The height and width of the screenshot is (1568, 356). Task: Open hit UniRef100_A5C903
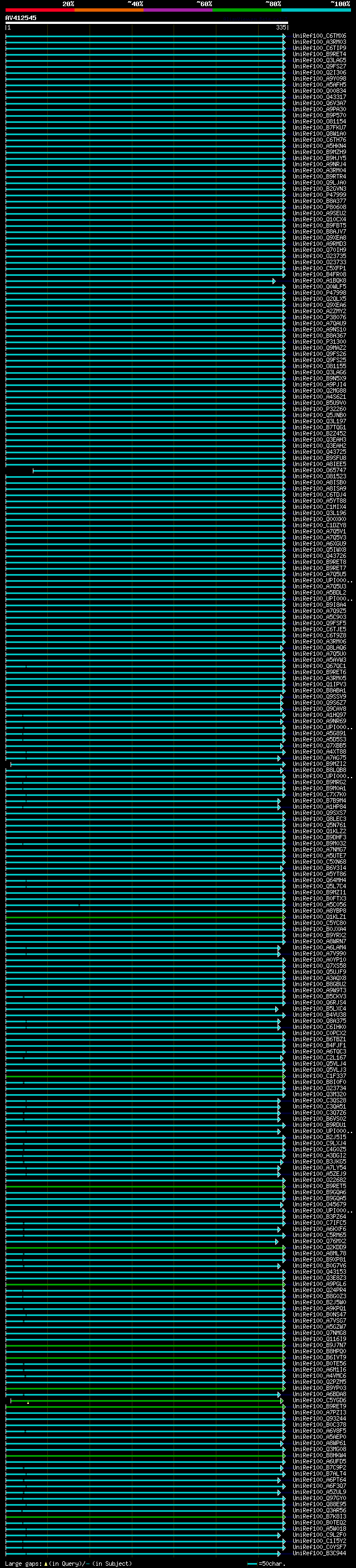pos(319,617)
